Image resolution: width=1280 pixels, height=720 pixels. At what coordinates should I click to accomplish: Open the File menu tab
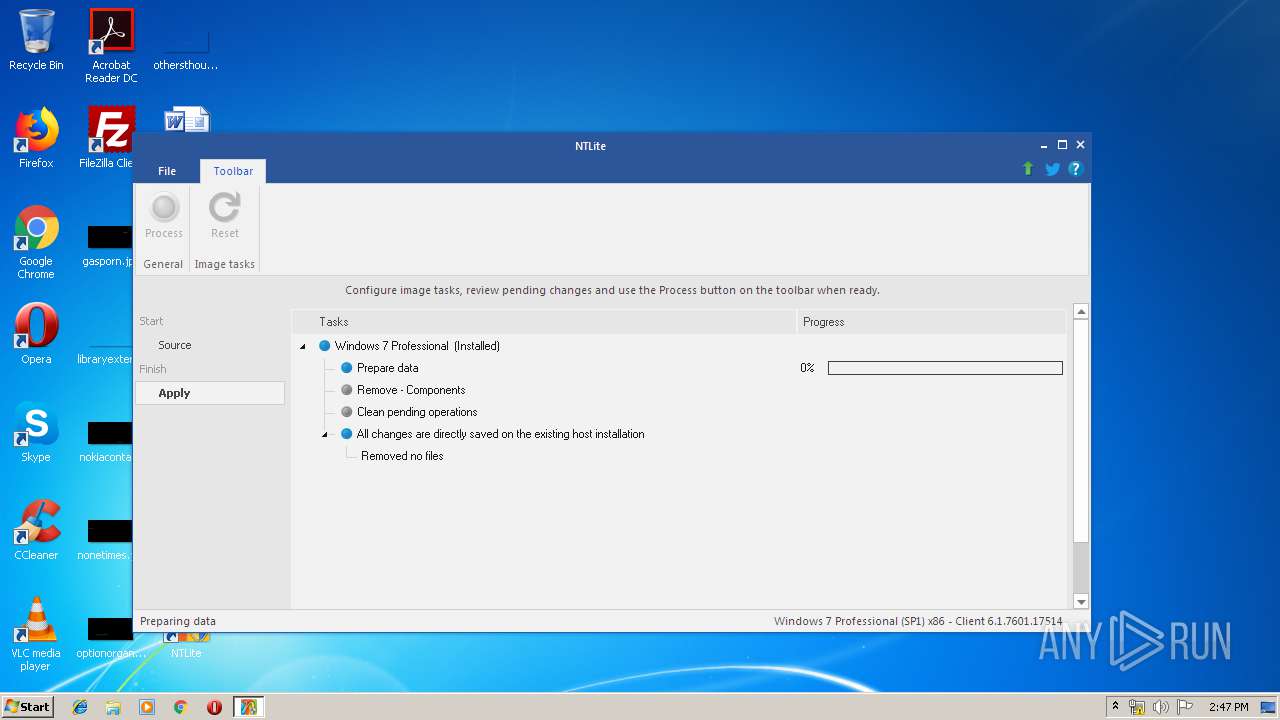(167, 171)
